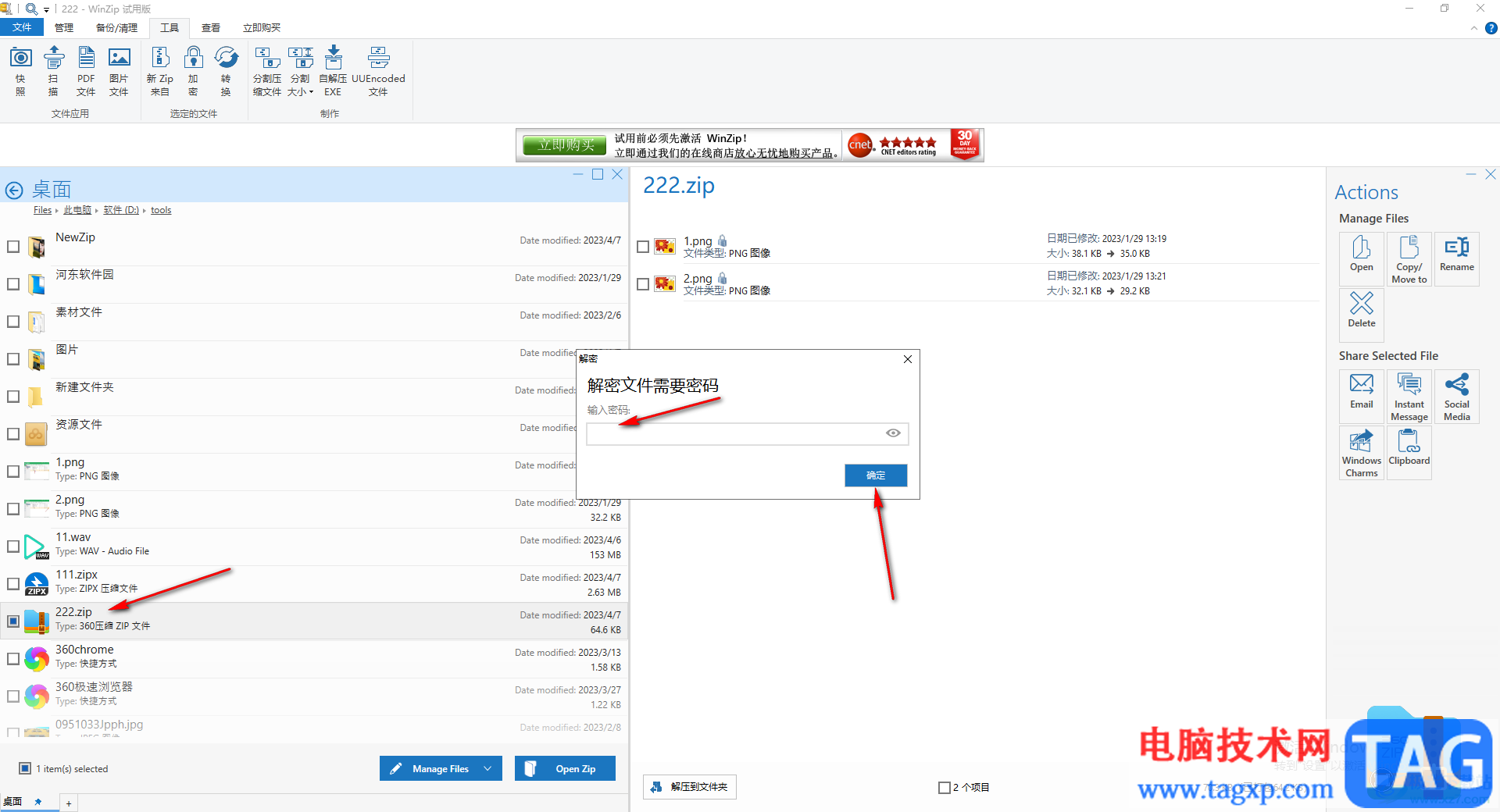Click the tools breadcrumb link
This screenshot has height=812, width=1500.
point(161,210)
